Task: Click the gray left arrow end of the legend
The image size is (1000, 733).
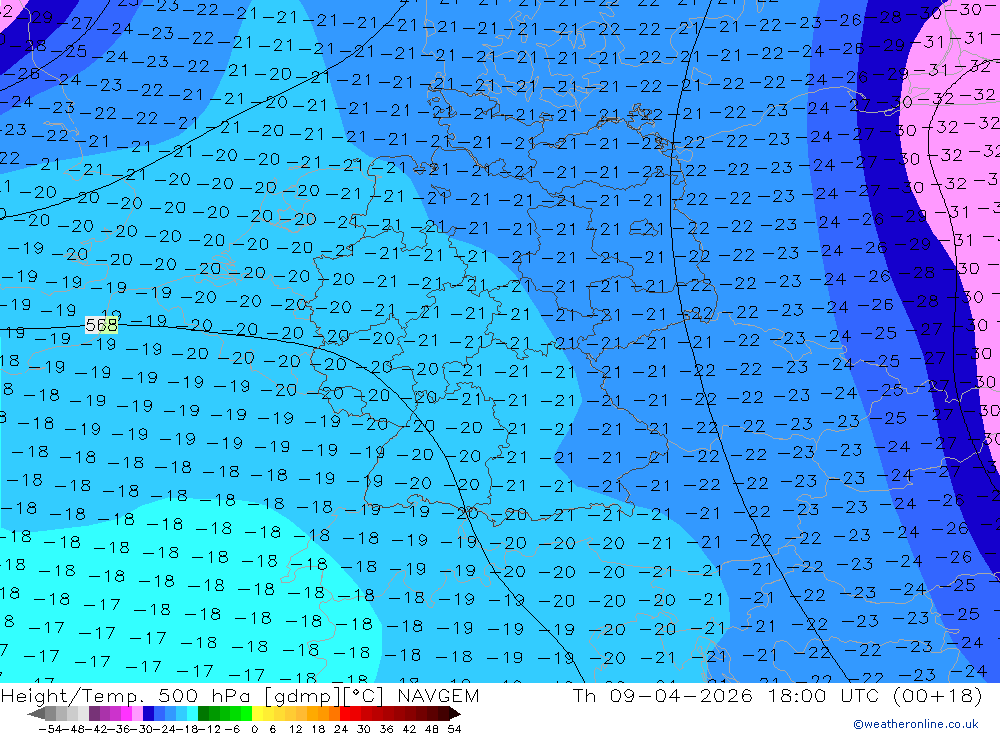Action: 36,714
